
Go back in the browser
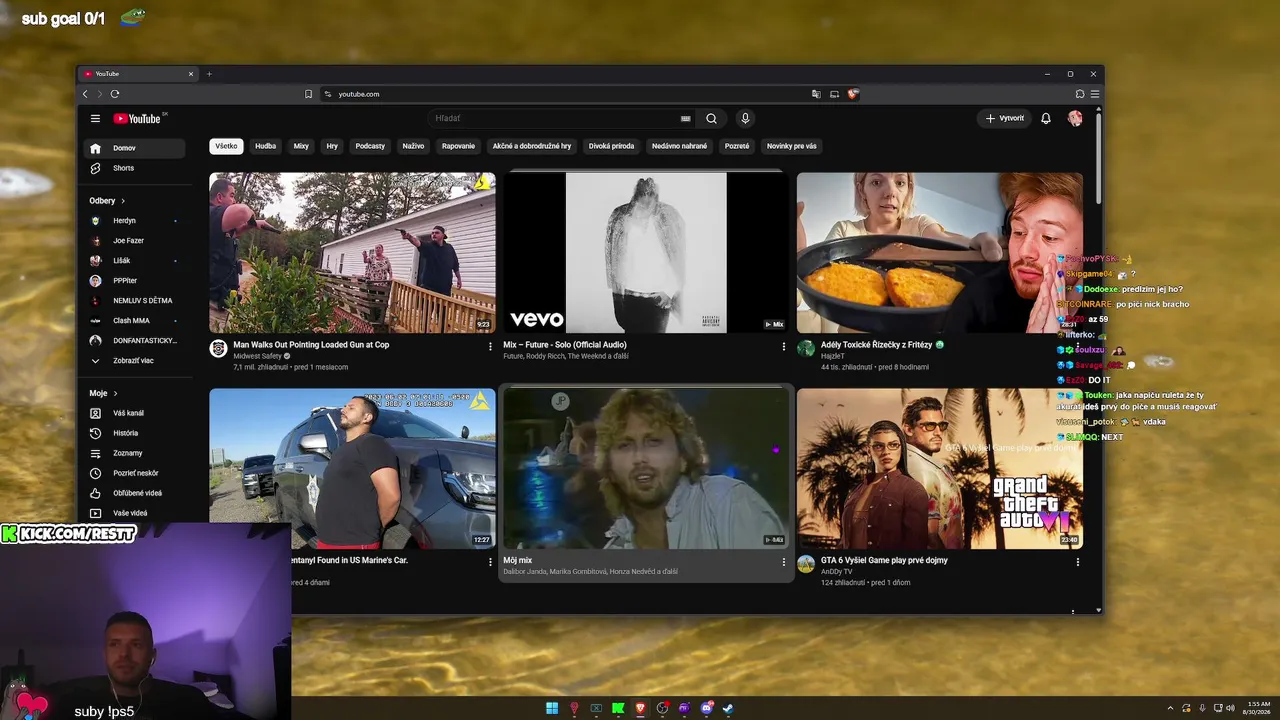[85, 94]
